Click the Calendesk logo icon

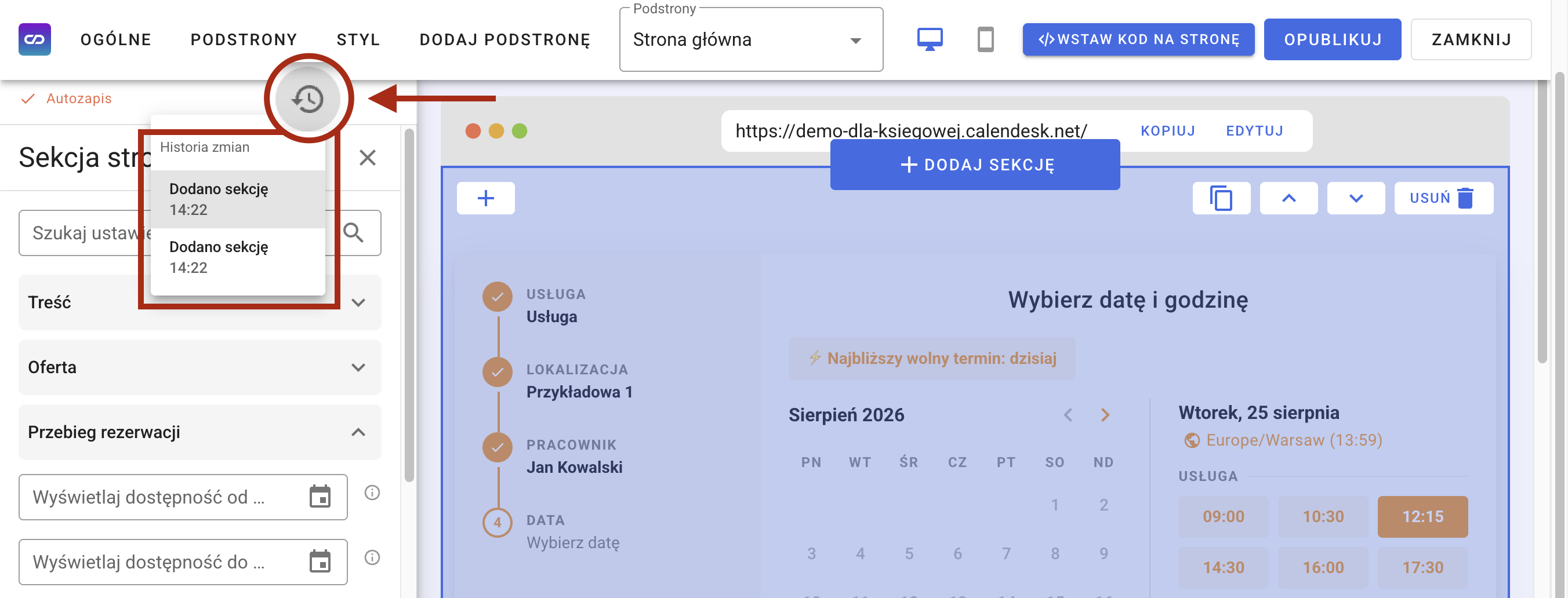35,39
